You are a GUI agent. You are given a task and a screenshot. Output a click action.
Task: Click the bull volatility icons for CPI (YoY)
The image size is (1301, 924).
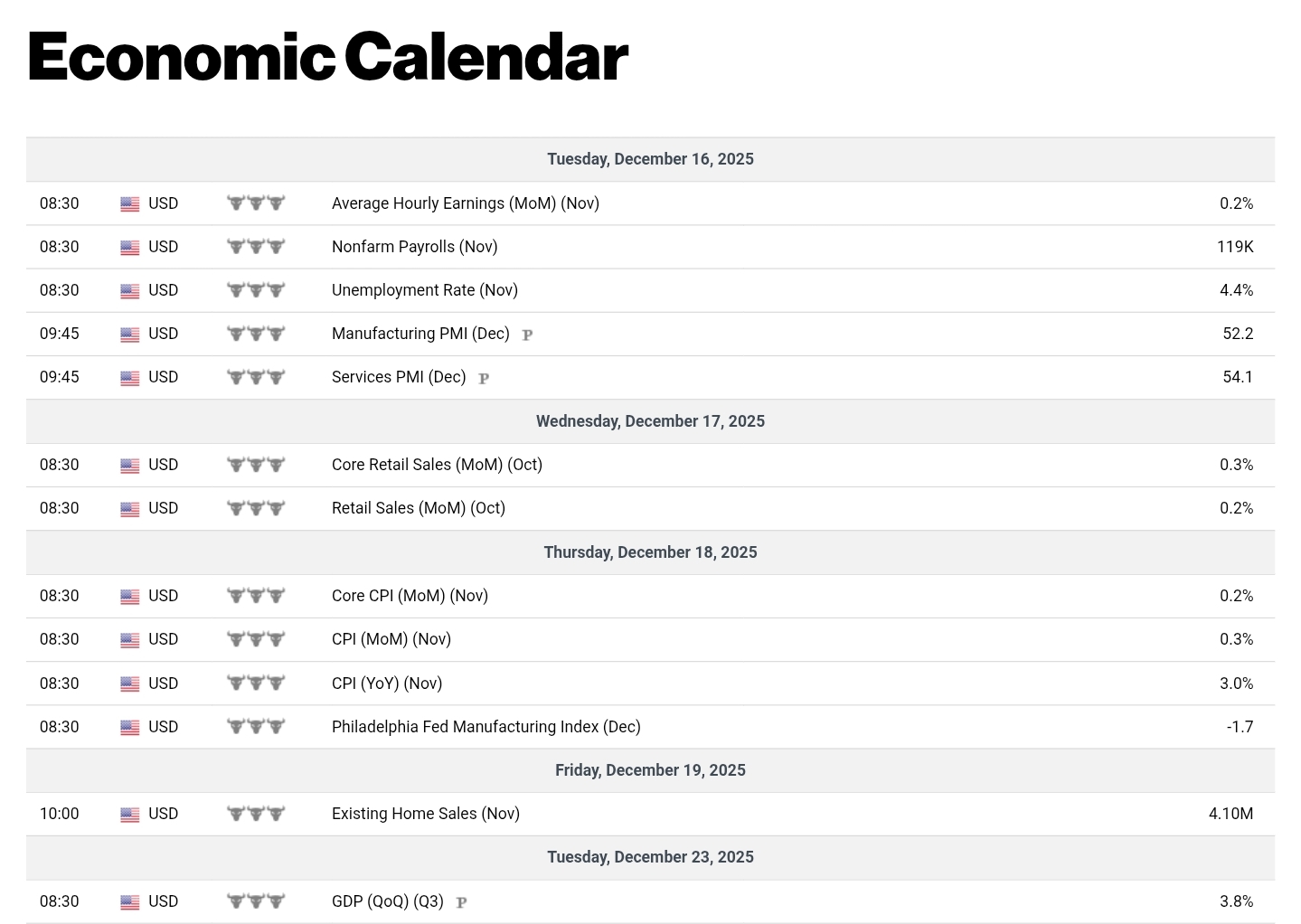[x=256, y=684]
